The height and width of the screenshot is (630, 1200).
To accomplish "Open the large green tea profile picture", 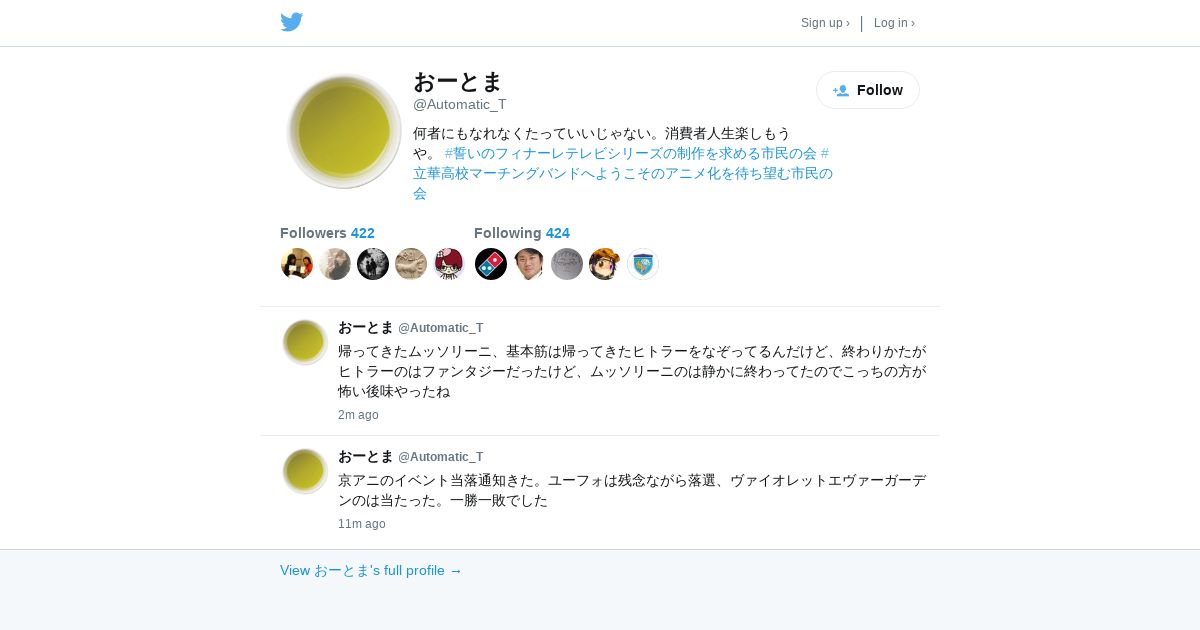I will click(x=344, y=131).
